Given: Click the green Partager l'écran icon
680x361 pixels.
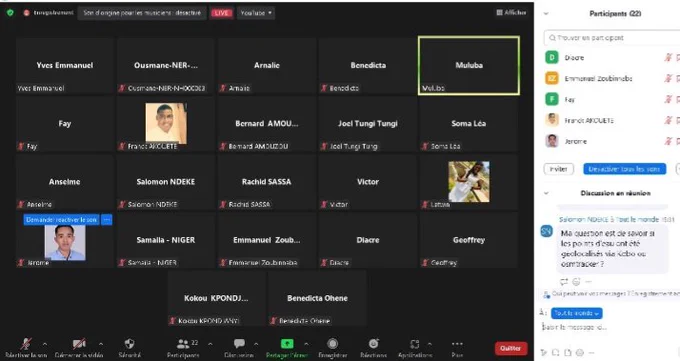Looking at the screenshot, I should [x=287, y=344].
